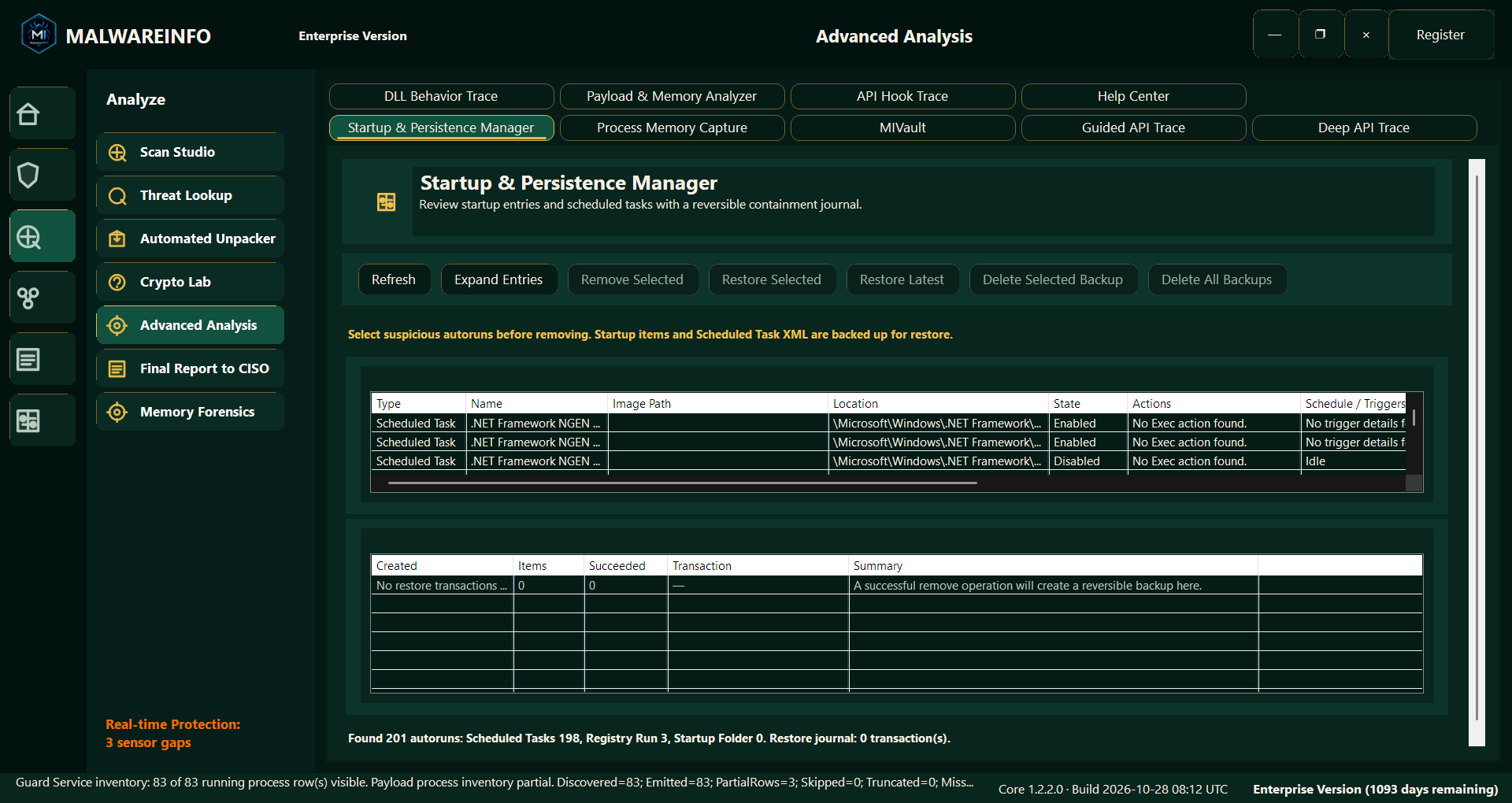Open the Guided API Trace tab
1512x803 pixels.
pyautogui.click(x=1133, y=128)
